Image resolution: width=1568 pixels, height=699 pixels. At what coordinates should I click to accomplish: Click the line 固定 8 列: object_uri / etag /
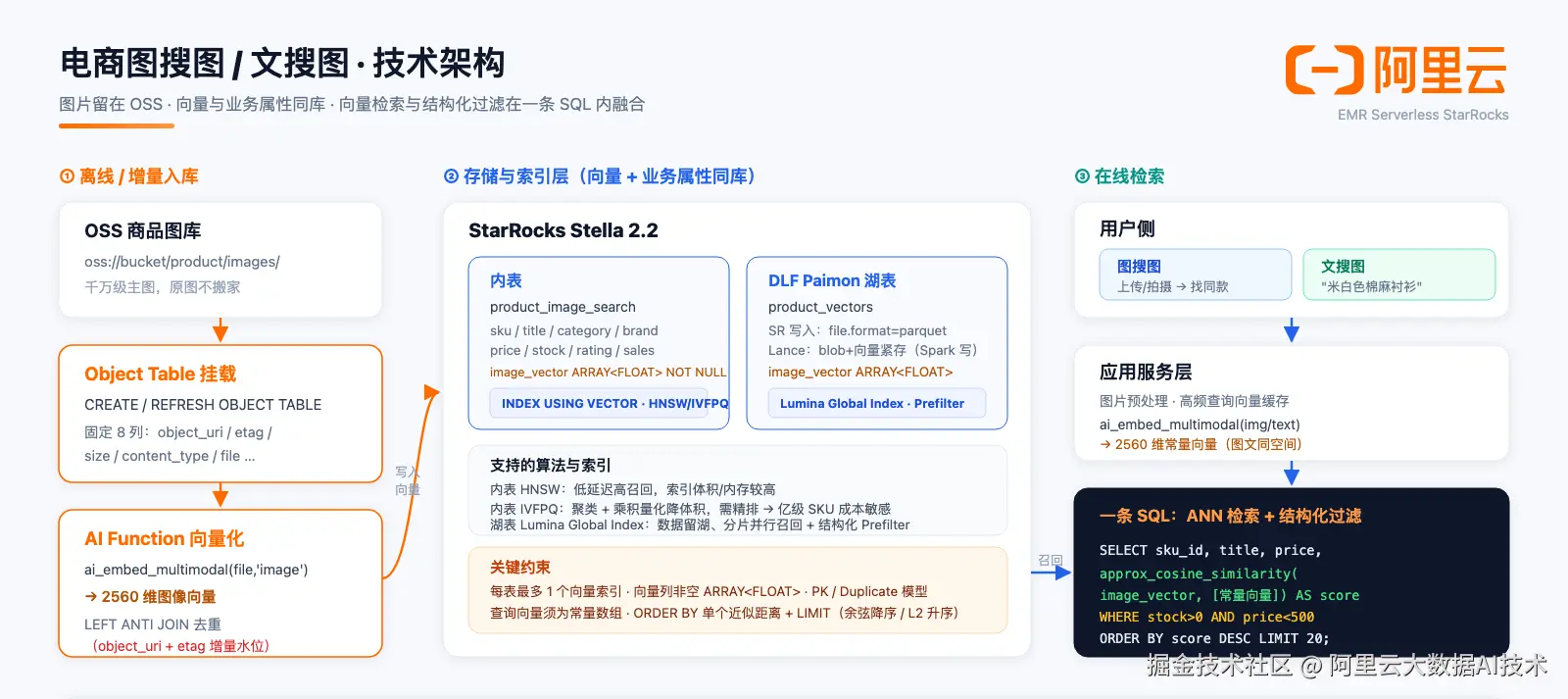coord(178,432)
